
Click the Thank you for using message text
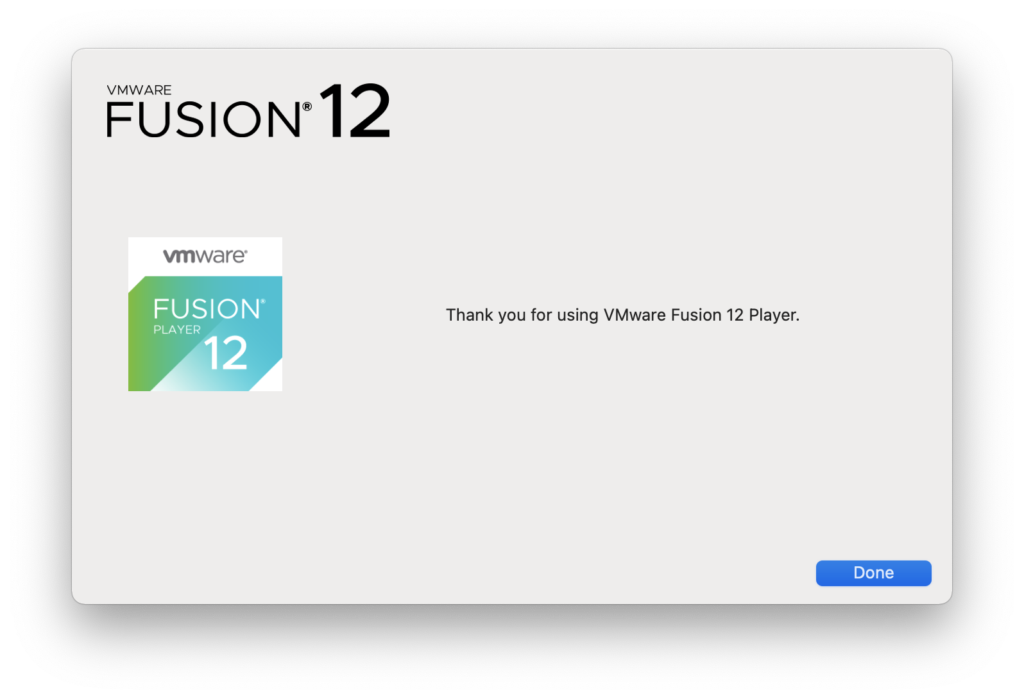click(x=622, y=315)
